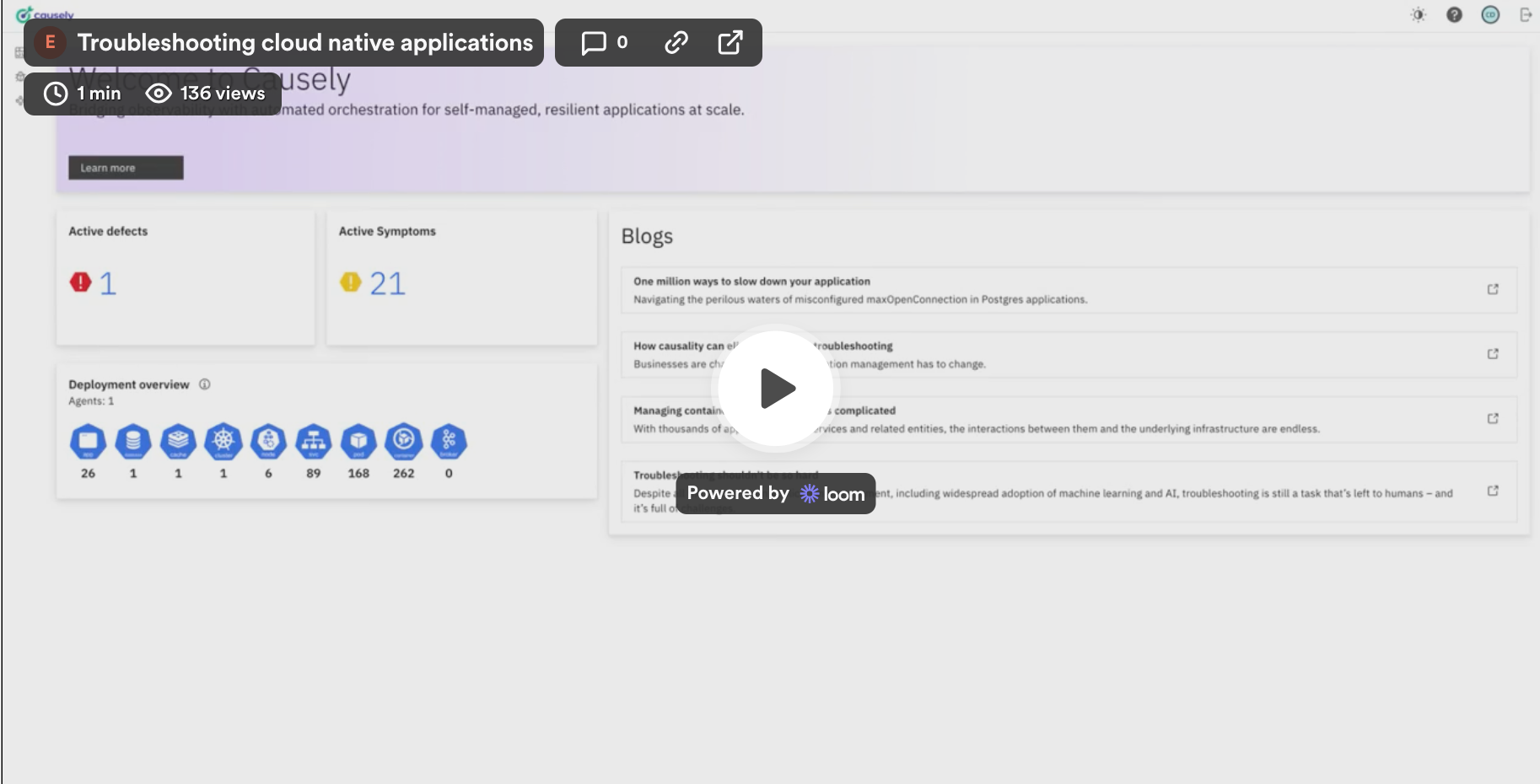1540x784 pixels.
Task: Select the cluster icon in Deployment overview
Action: pyautogui.click(x=223, y=443)
